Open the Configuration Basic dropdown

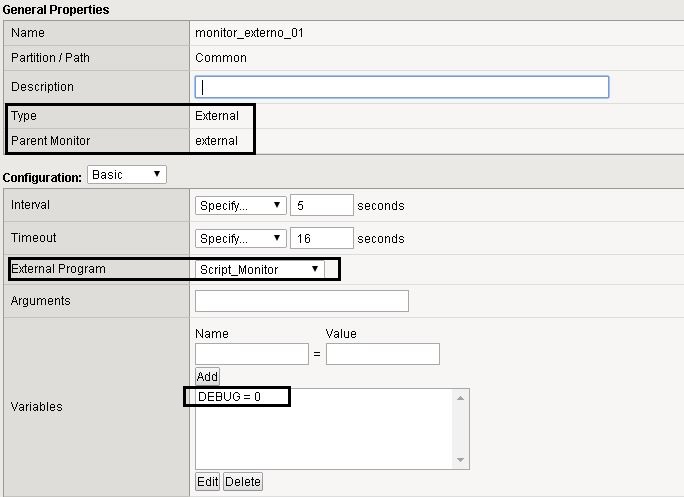pyautogui.click(x=127, y=175)
